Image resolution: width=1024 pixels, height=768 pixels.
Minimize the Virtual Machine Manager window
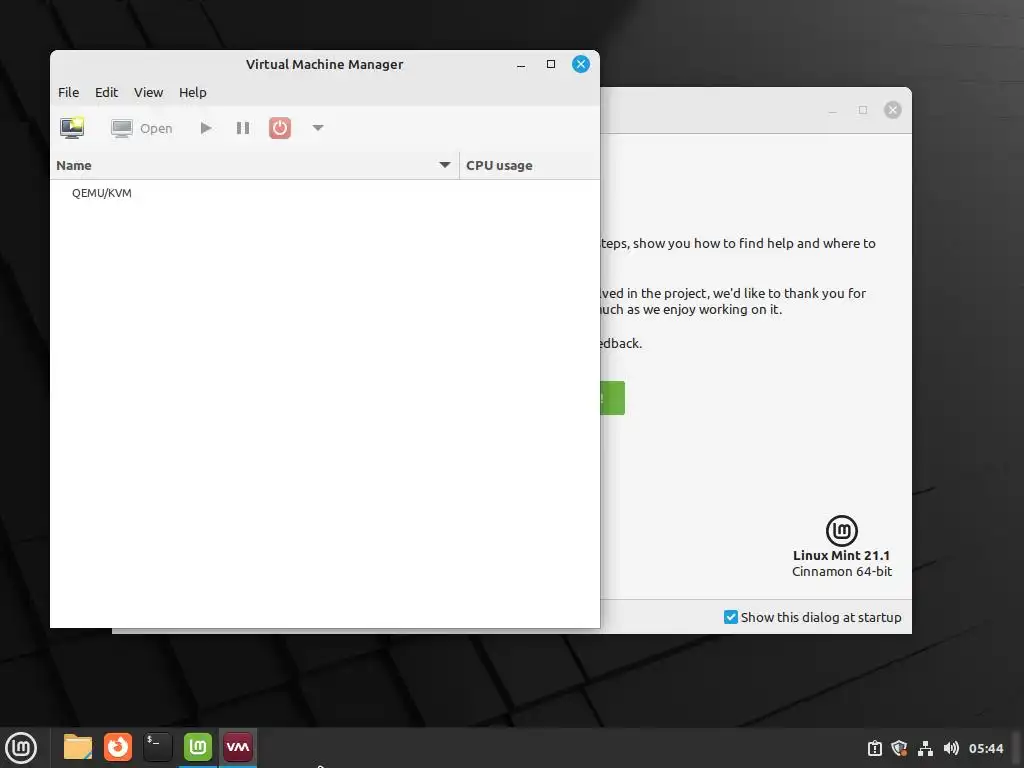(x=521, y=65)
